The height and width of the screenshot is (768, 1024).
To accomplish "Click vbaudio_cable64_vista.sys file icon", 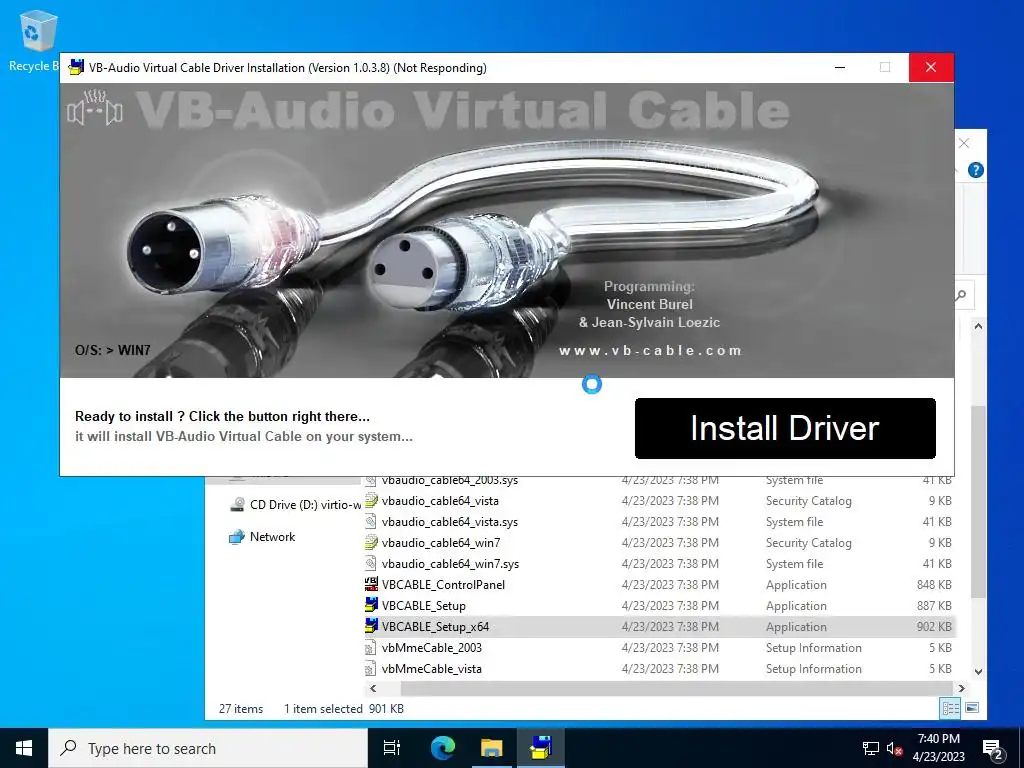I will pos(371,521).
